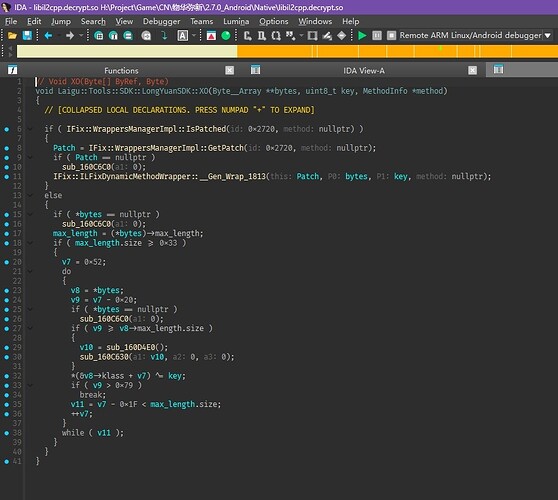Switch to the Functions tab
The image size is (558, 500).
[x=121, y=70]
